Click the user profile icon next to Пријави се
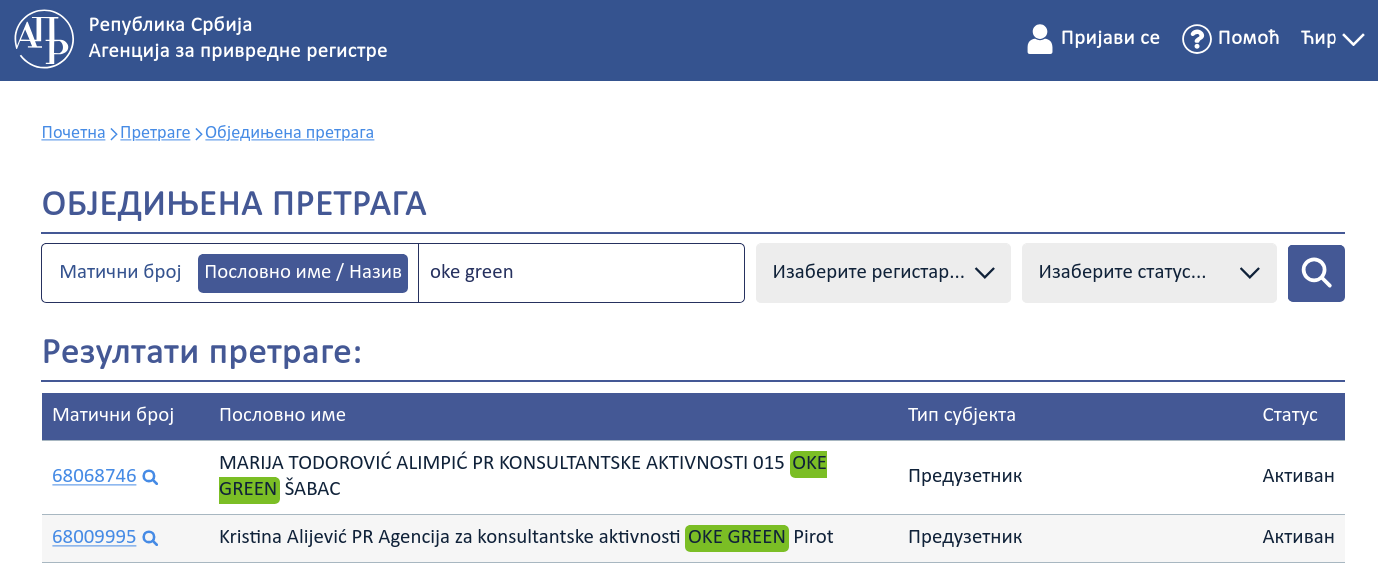 point(1040,39)
